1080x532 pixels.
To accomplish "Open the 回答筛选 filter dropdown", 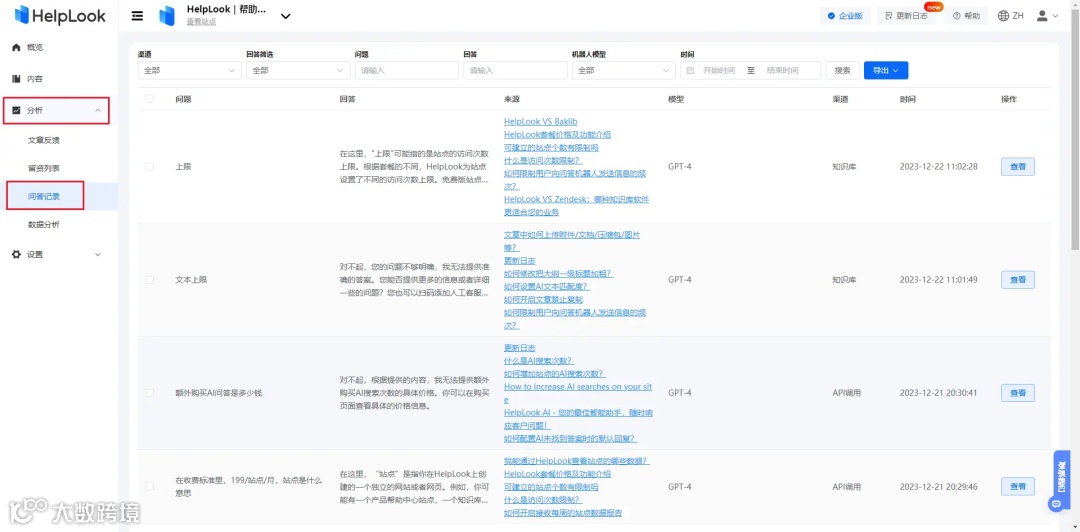I will (x=298, y=70).
